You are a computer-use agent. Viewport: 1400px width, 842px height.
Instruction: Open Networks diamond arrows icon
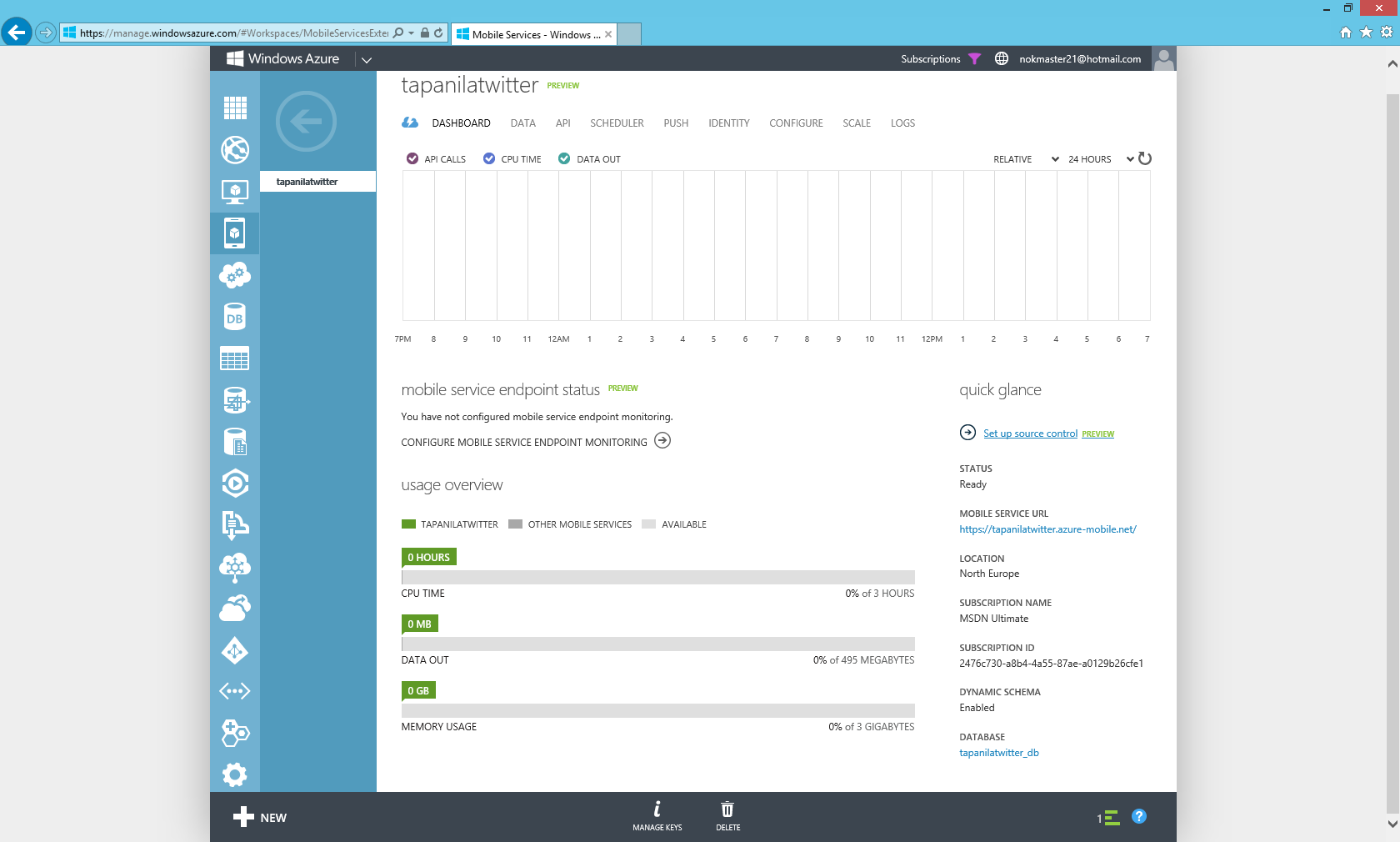coord(235,650)
